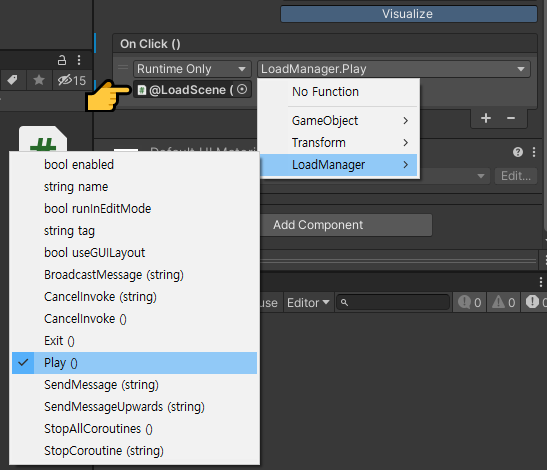The image size is (547, 470).
Task: Open object picker circle for @LoadScene
Action: click(x=242, y=89)
